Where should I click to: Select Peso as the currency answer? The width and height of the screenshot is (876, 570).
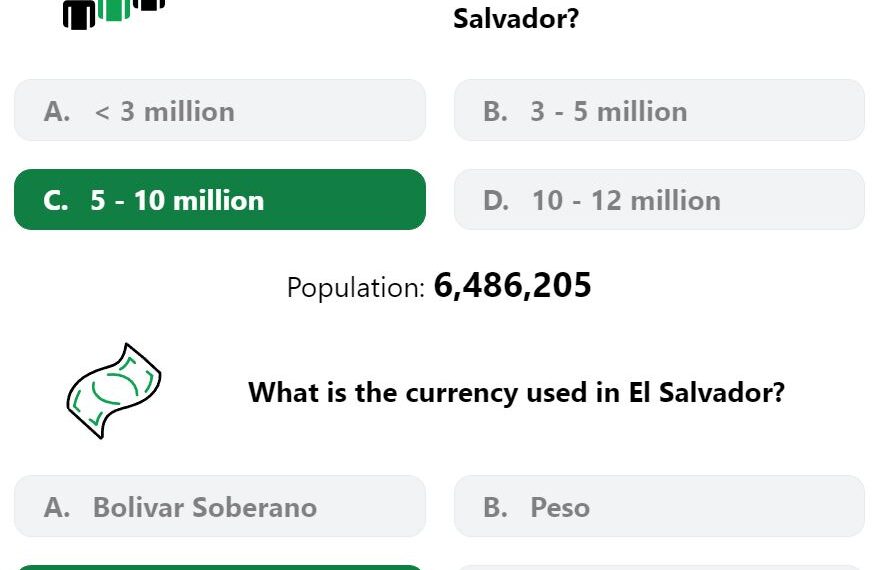pyautogui.click(x=659, y=506)
